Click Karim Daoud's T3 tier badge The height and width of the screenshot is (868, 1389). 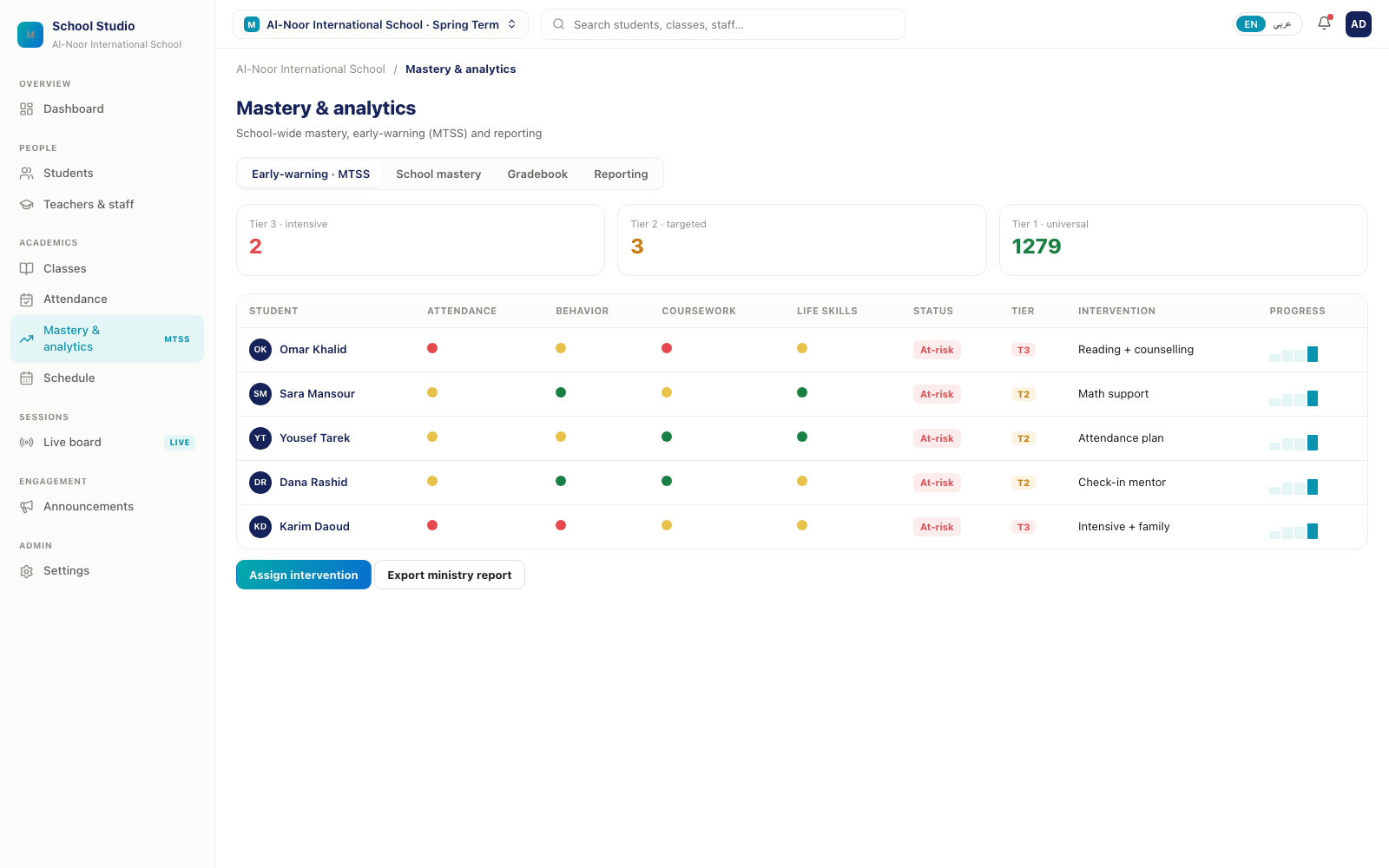1024,527
